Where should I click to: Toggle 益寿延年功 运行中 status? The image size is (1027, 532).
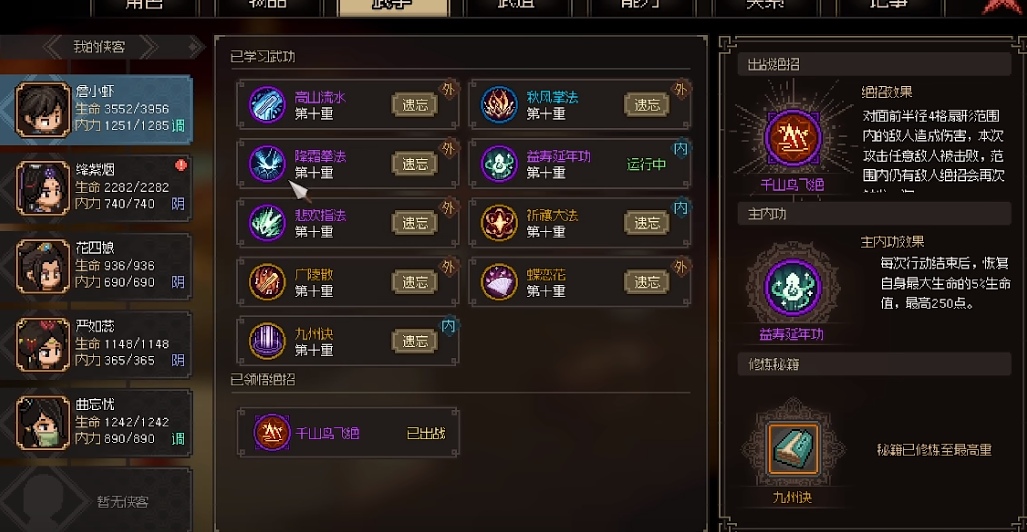(646, 164)
